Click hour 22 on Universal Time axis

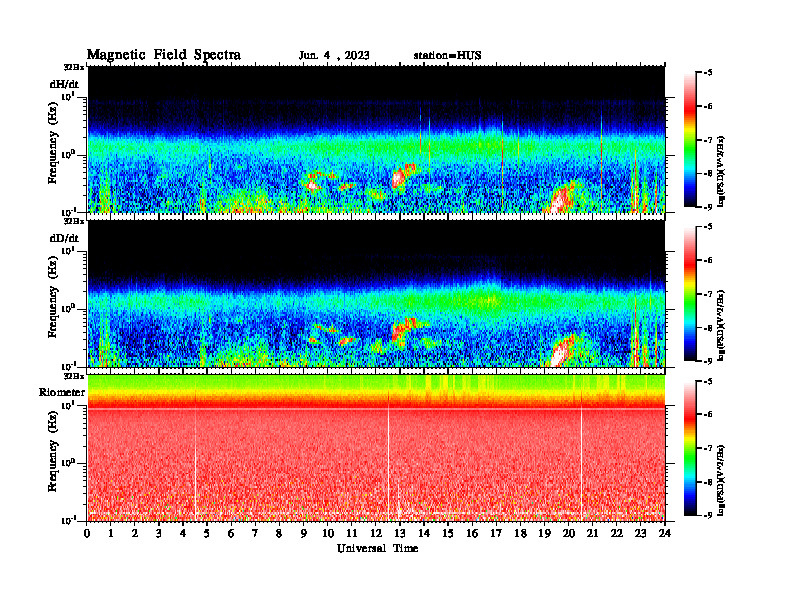(617, 534)
